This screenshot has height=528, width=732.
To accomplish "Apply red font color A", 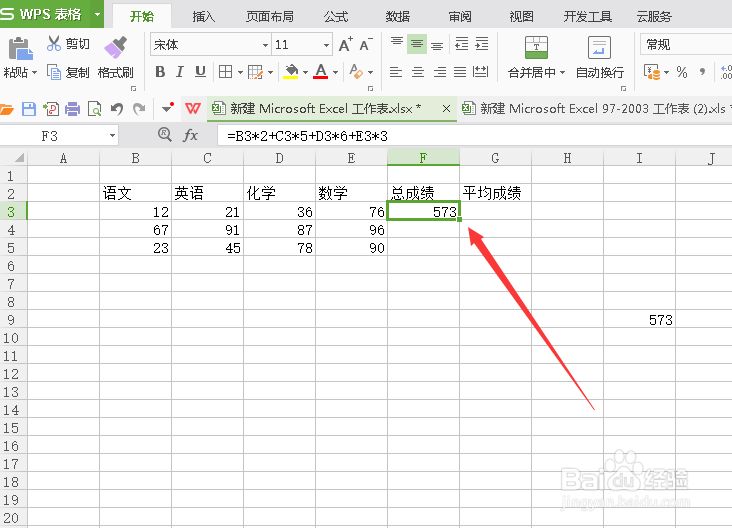I will [x=321, y=72].
